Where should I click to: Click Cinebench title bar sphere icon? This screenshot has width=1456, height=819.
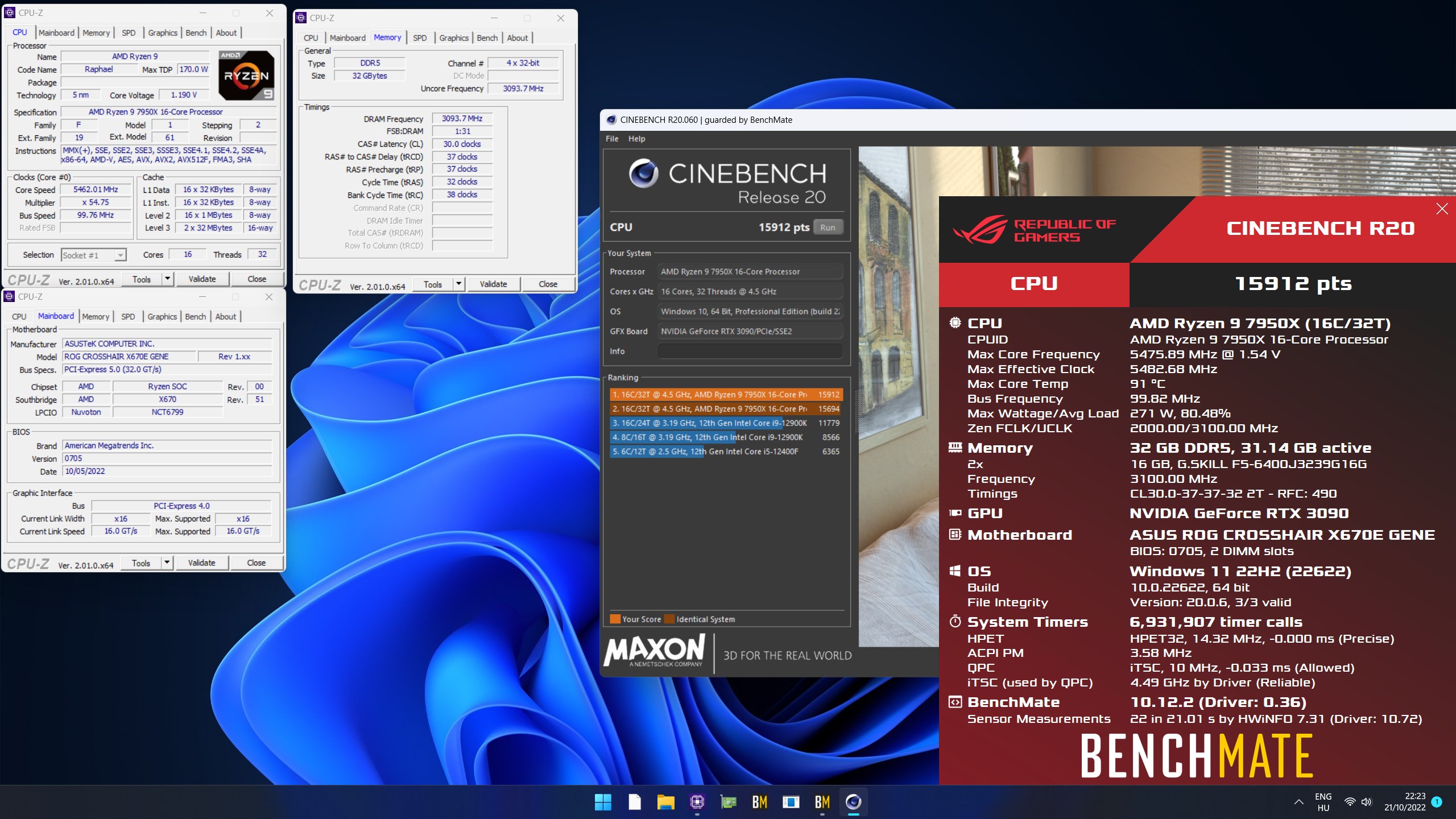pos(611,119)
